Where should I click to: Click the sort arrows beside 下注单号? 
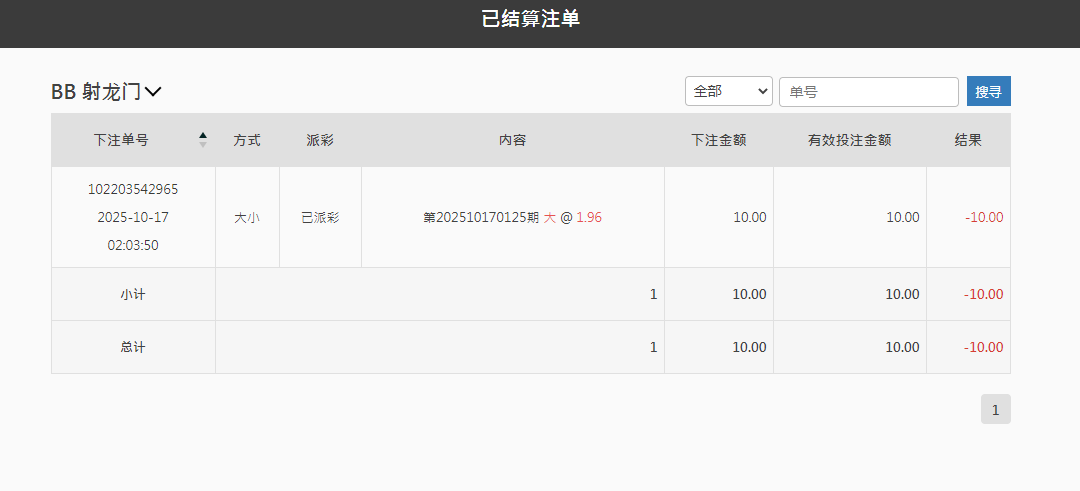click(x=203, y=140)
